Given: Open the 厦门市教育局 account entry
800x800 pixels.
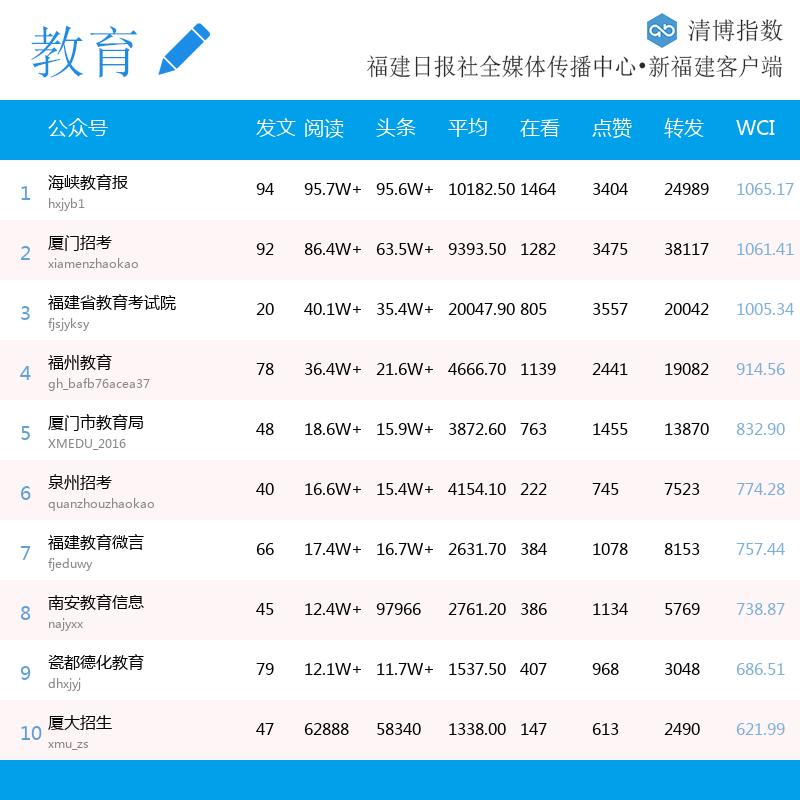Looking at the screenshot, I should coord(96,423).
